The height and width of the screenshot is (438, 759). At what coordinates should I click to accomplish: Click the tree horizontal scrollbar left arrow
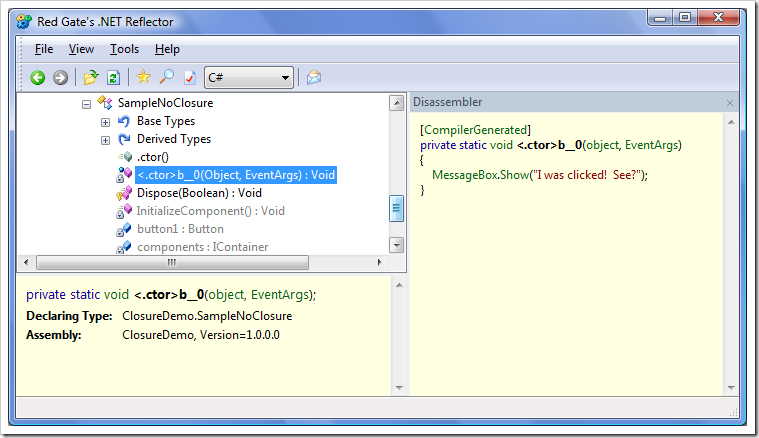pyautogui.click(x=26, y=262)
